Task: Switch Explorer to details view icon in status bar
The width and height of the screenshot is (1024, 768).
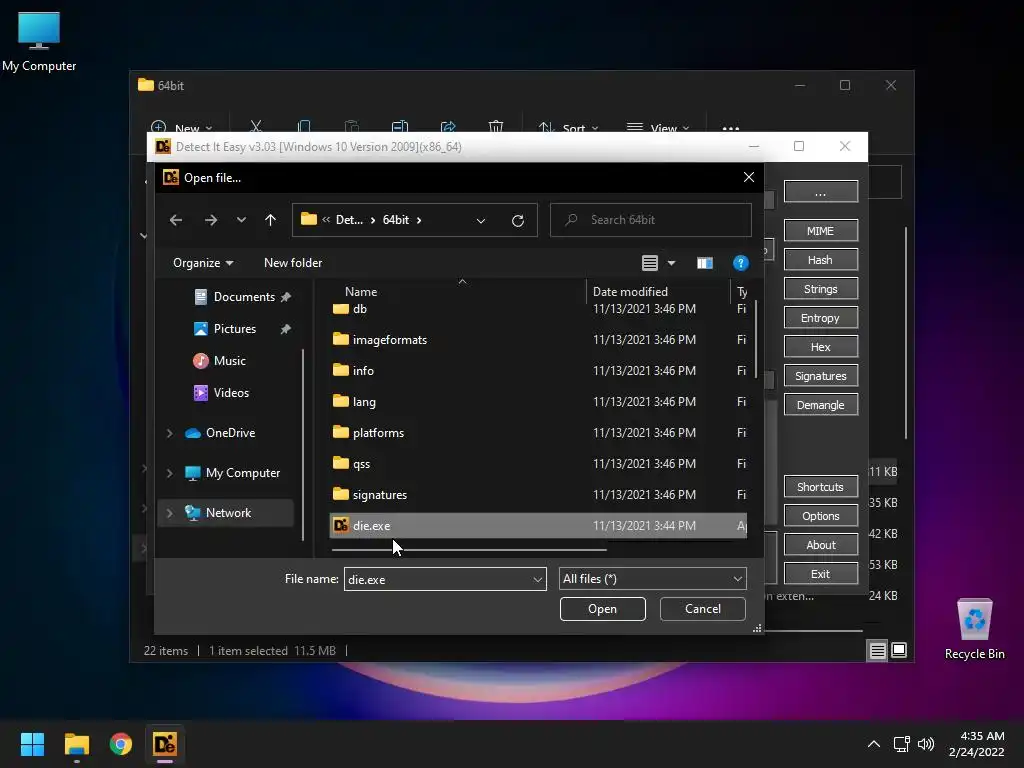Action: (x=877, y=650)
